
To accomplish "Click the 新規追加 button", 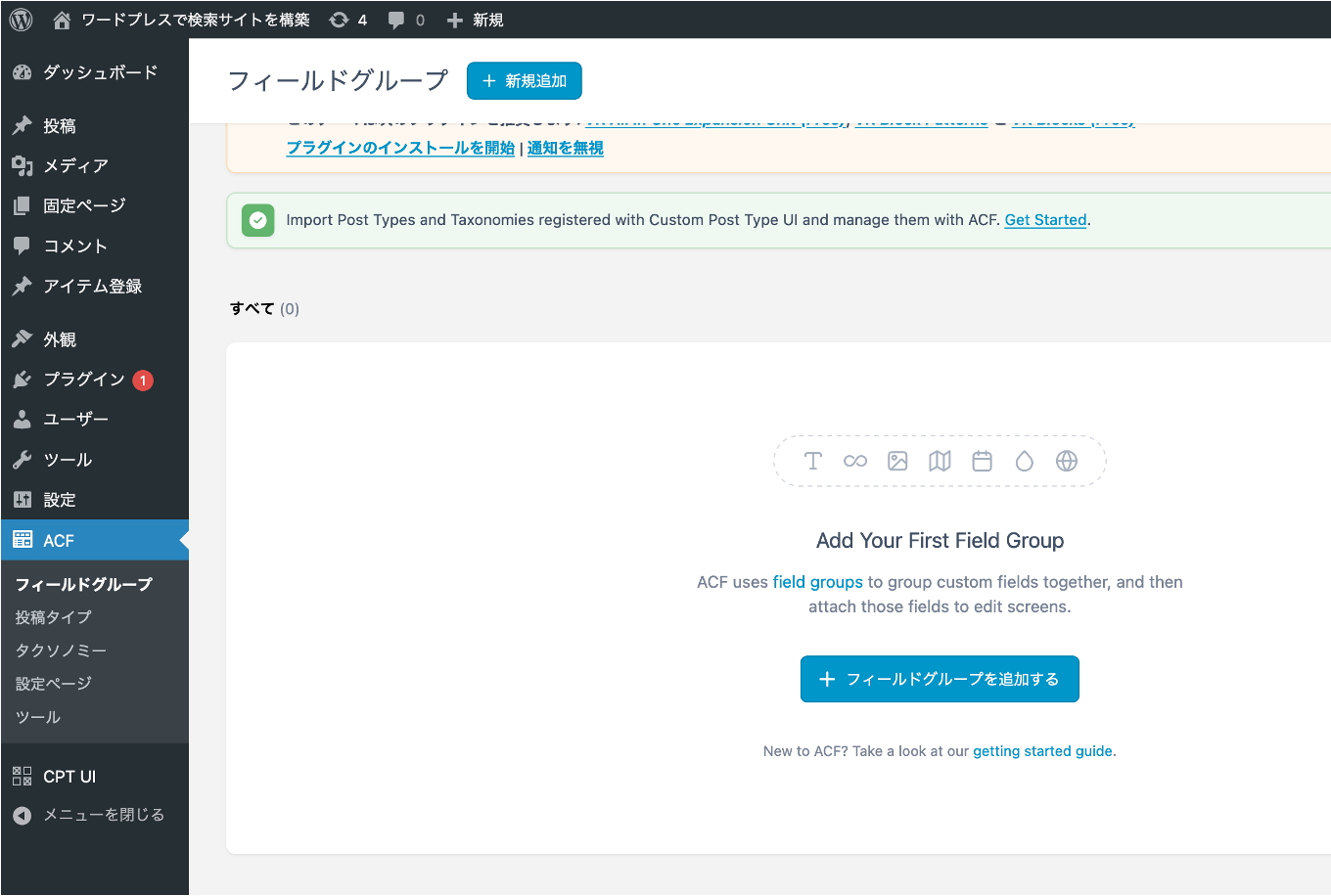I will (525, 81).
